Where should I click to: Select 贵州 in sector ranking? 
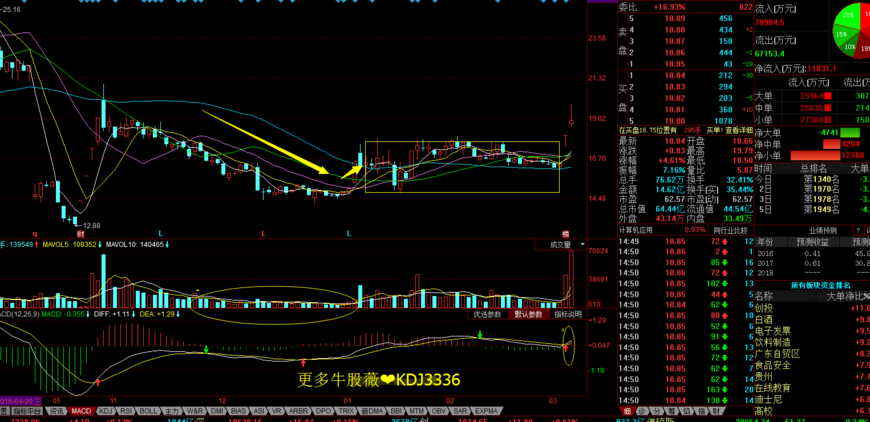(764, 377)
